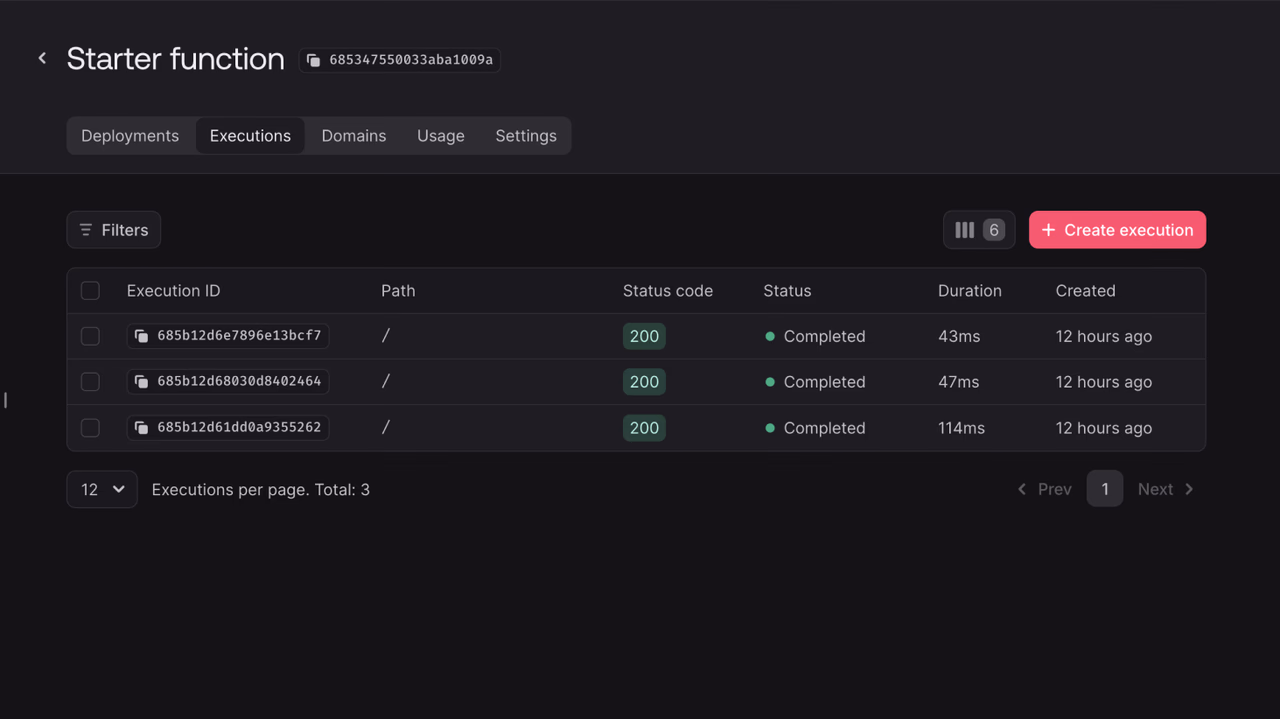The width and height of the screenshot is (1280, 719).
Task: Click the Create execution button
Action: [x=1117, y=230]
